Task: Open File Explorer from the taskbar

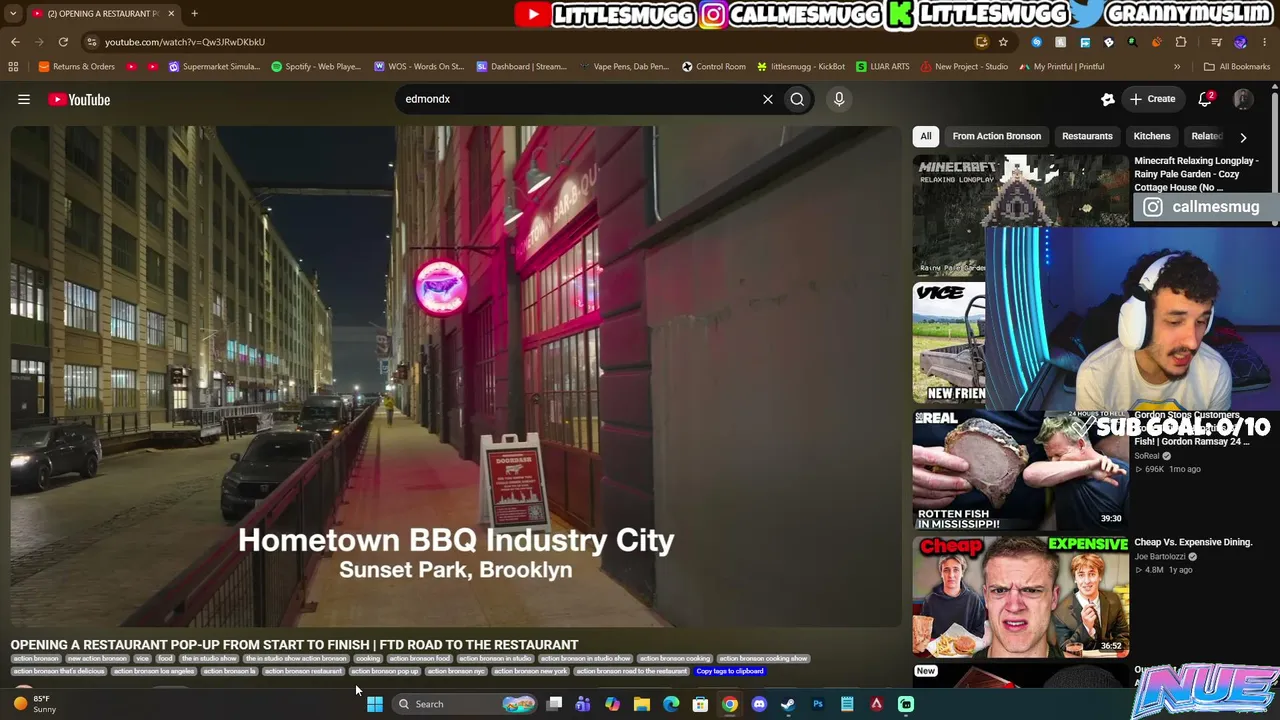Action: pyautogui.click(x=642, y=704)
